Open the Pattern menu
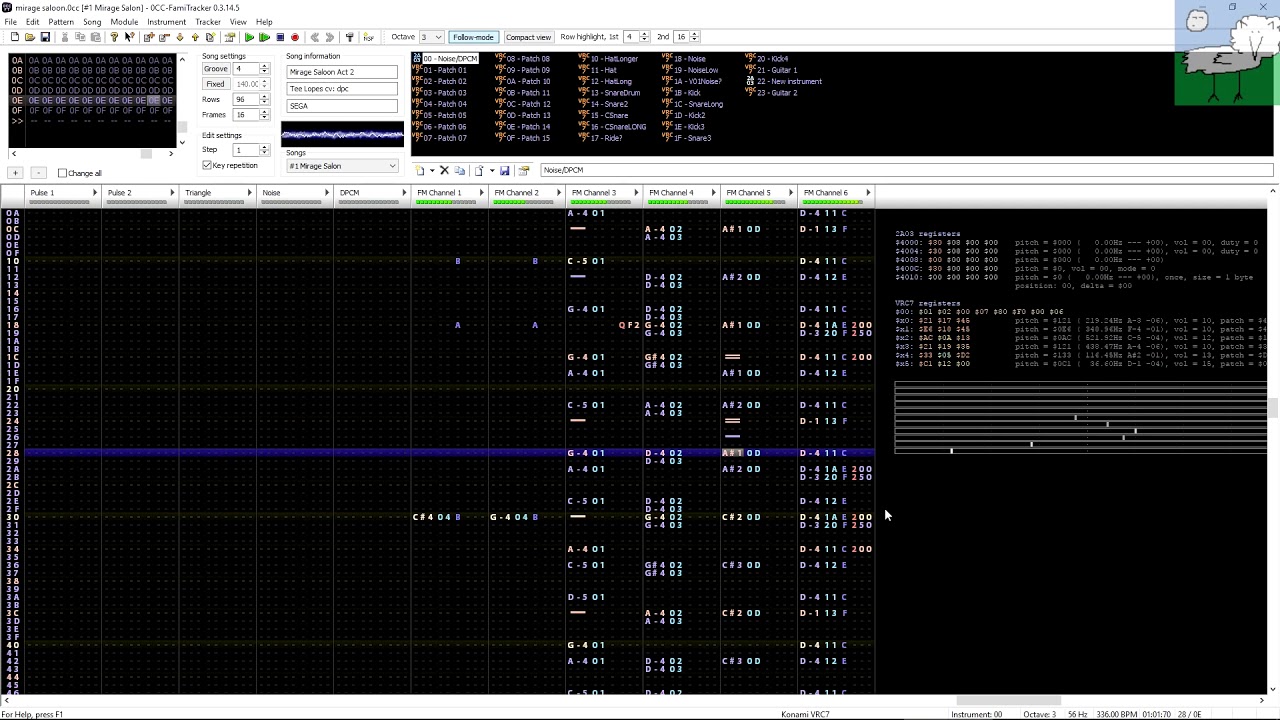 coord(61,22)
